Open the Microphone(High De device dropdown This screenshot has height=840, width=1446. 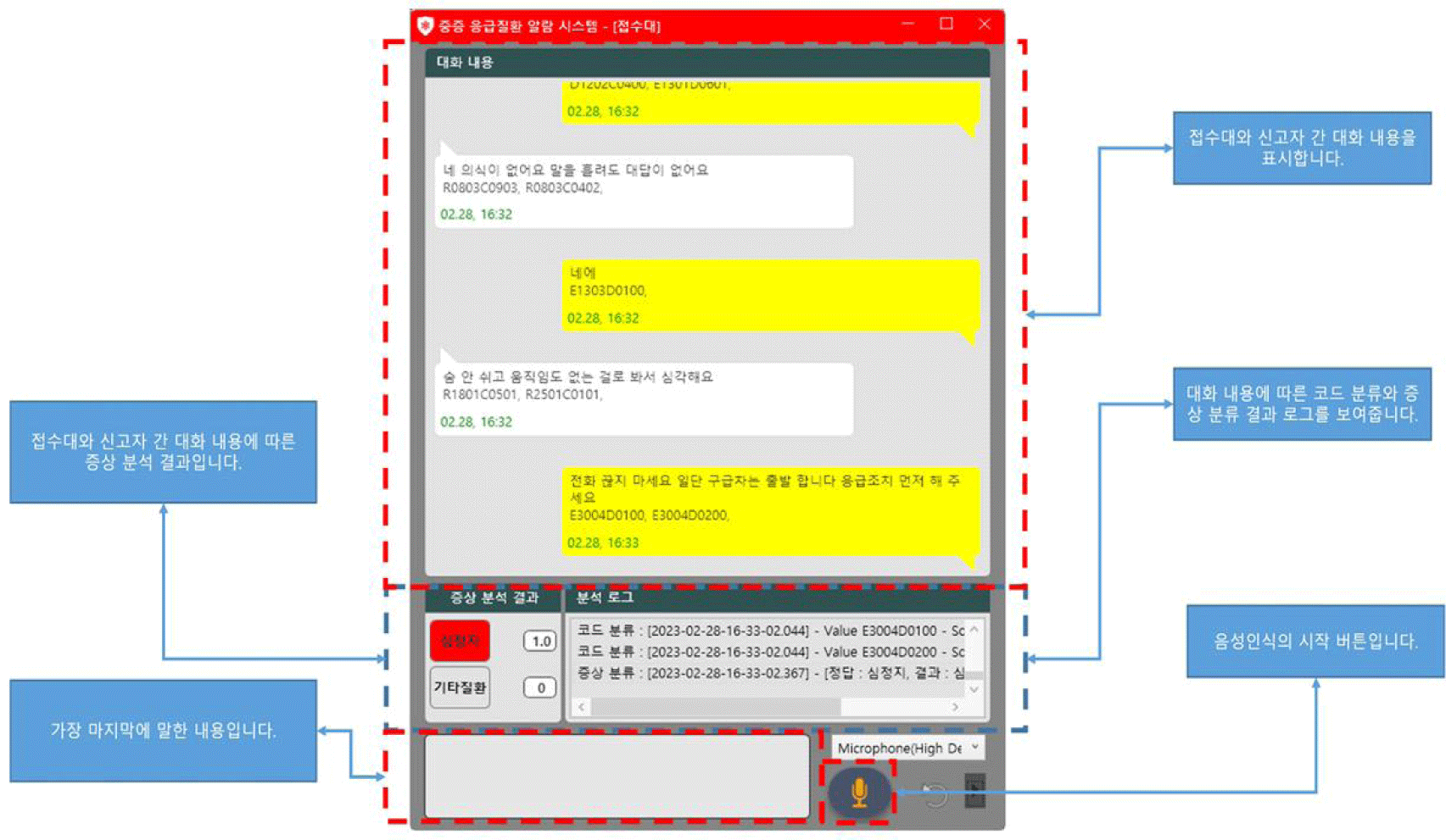[x=907, y=748]
